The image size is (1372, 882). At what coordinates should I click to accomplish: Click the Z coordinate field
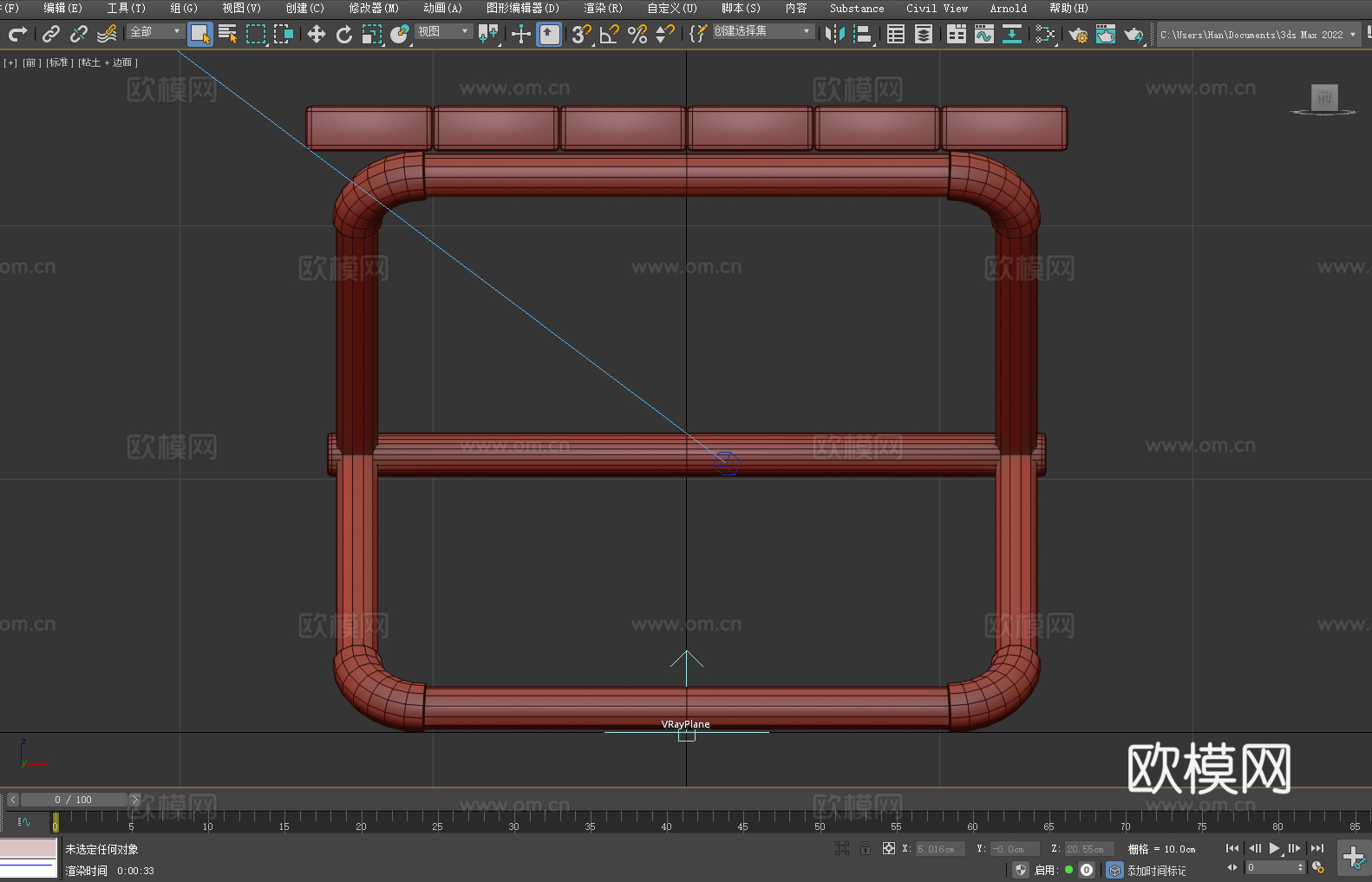(x=1088, y=849)
